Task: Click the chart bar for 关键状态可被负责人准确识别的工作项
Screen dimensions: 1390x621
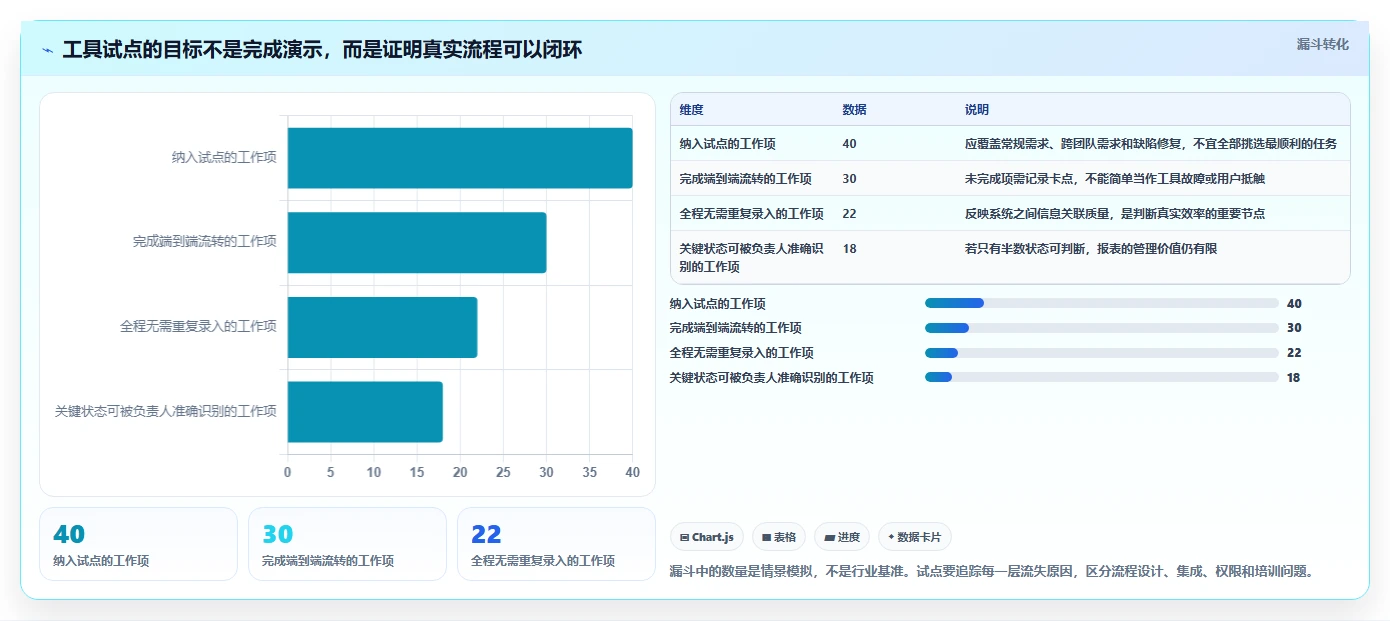Action: coord(365,412)
